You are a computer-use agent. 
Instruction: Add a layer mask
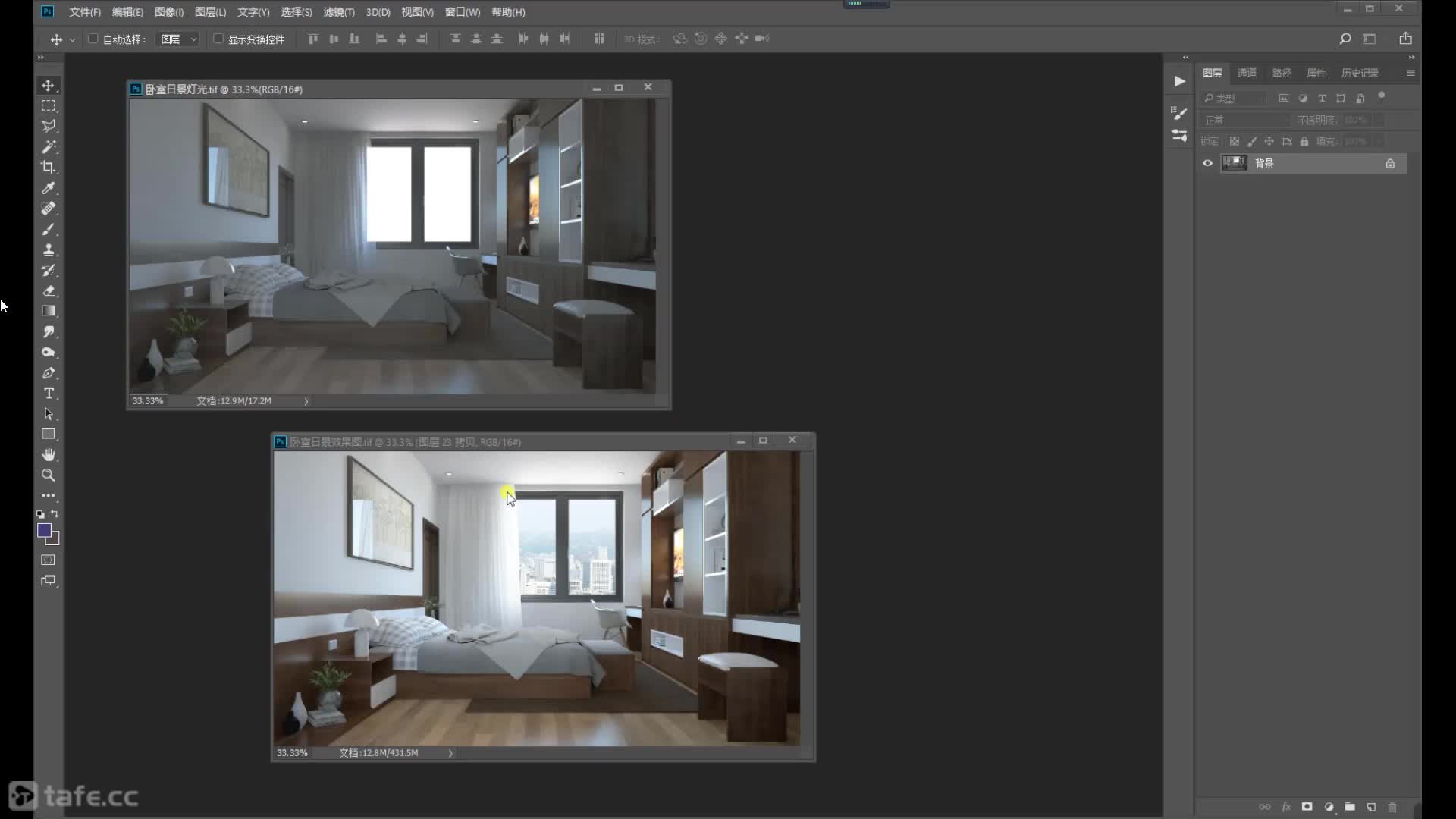(x=1307, y=807)
